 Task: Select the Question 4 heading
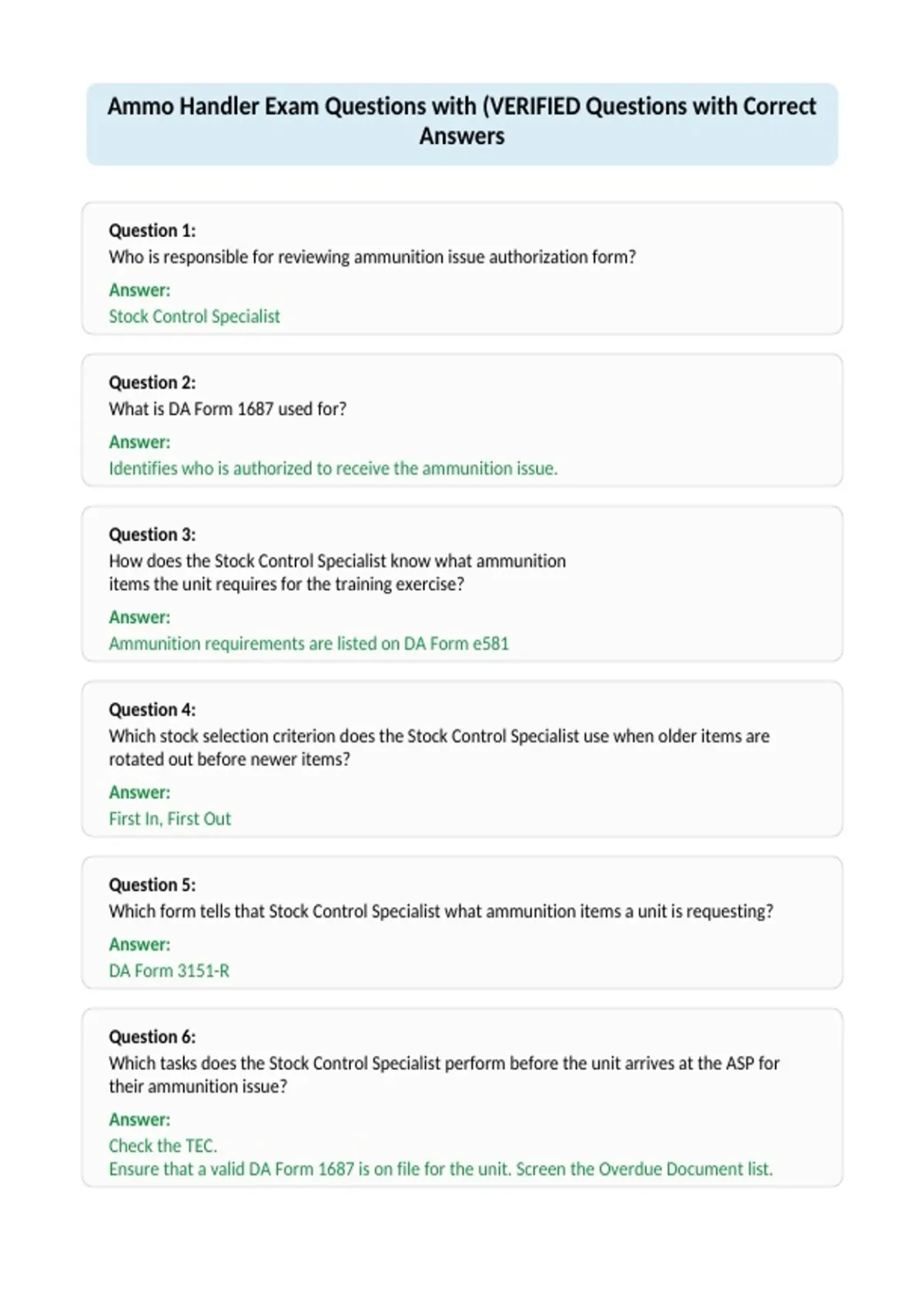152,709
